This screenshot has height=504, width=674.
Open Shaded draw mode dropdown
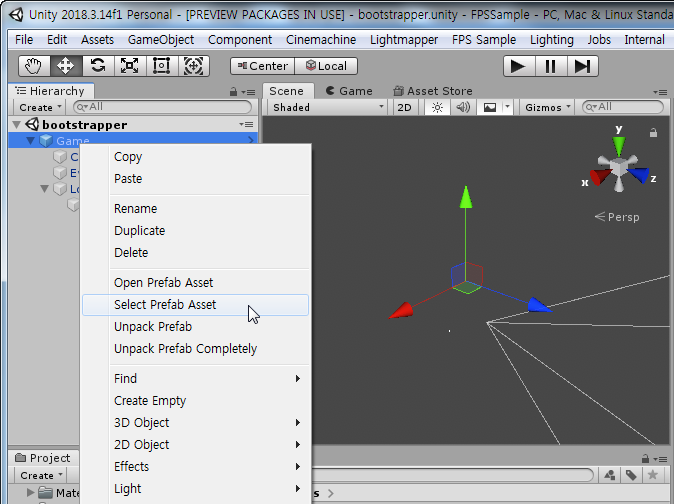point(328,107)
